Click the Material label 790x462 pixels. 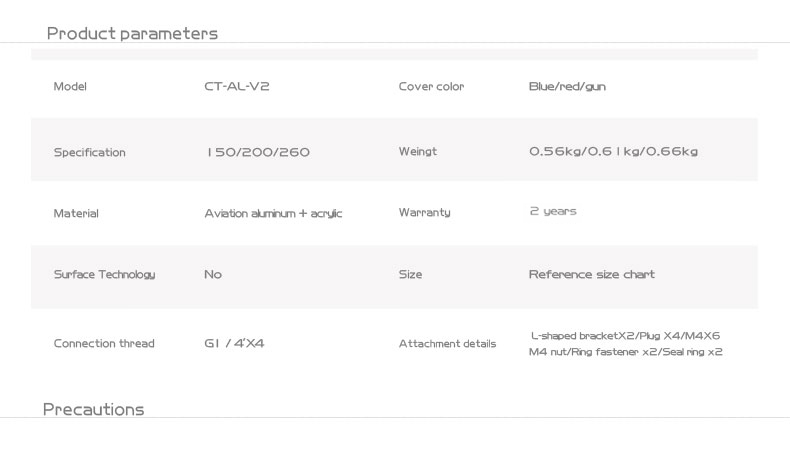(x=76, y=213)
